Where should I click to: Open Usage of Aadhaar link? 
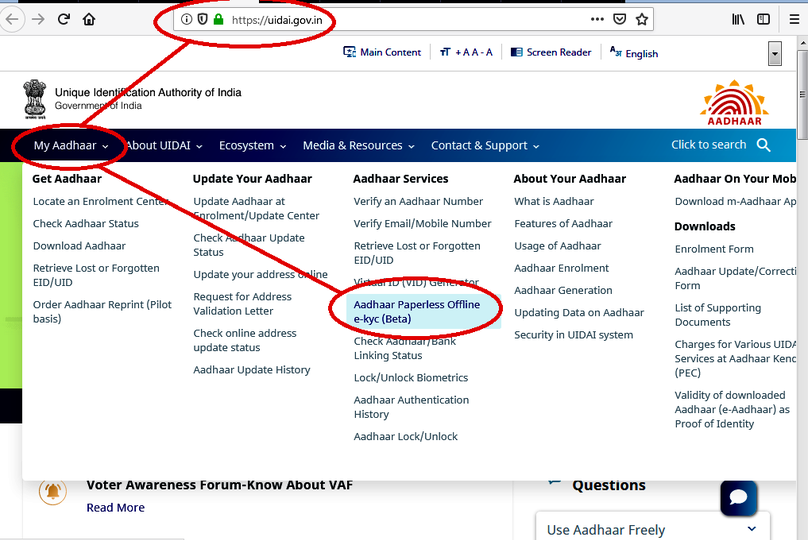(558, 246)
